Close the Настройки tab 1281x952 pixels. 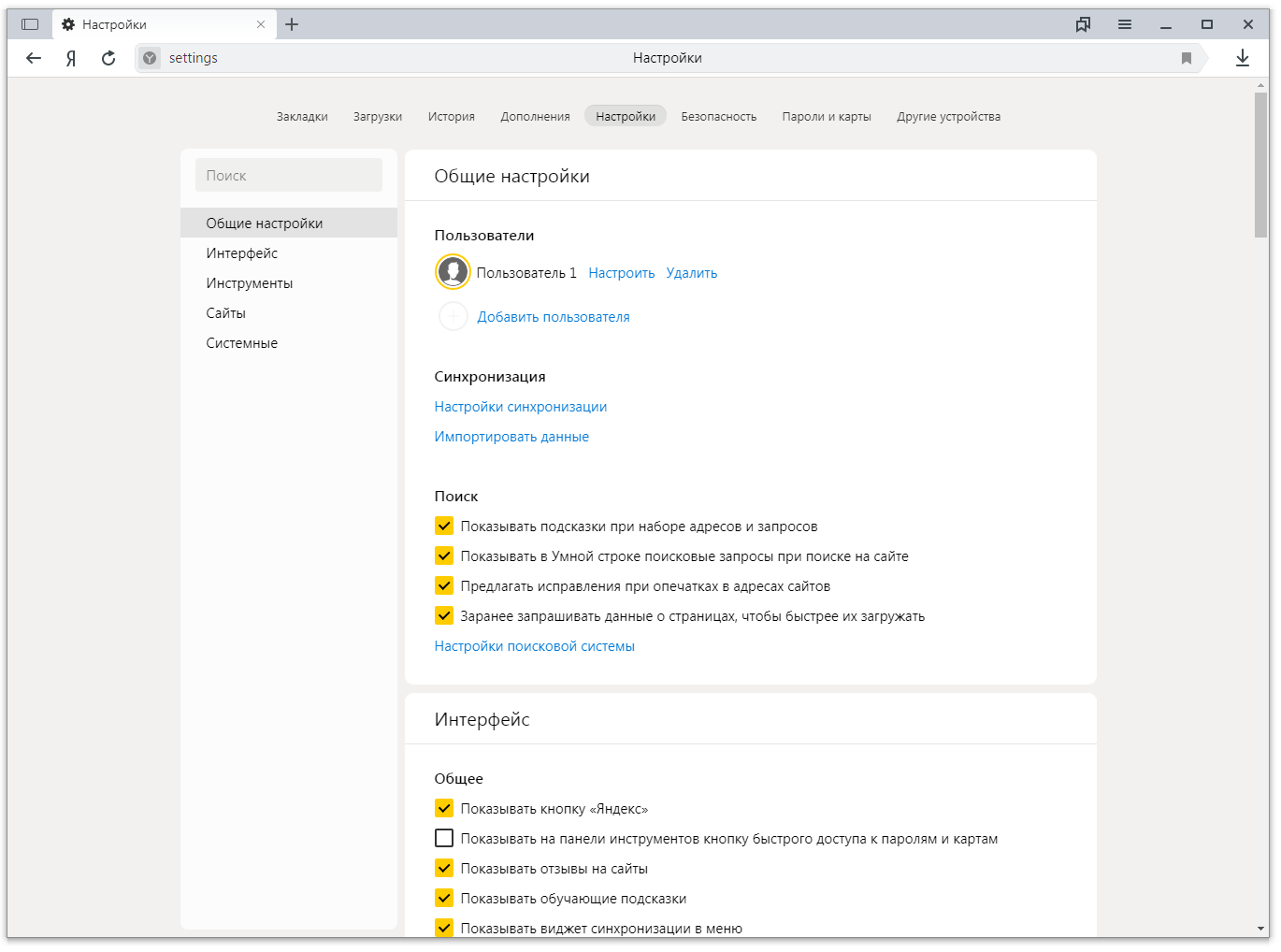[x=261, y=24]
